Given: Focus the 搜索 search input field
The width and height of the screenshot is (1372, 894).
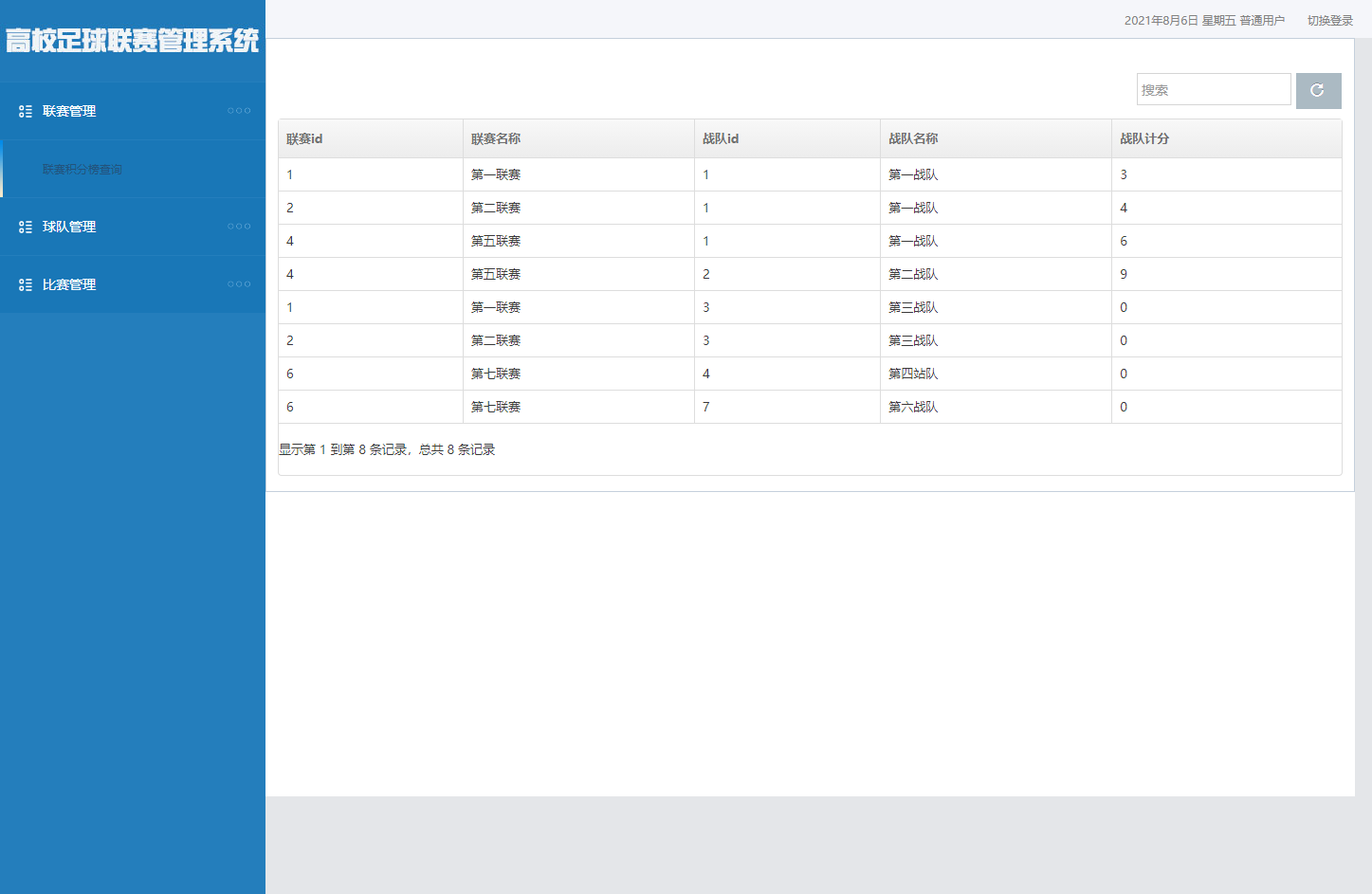Looking at the screenshot, I should [1213, 90].
